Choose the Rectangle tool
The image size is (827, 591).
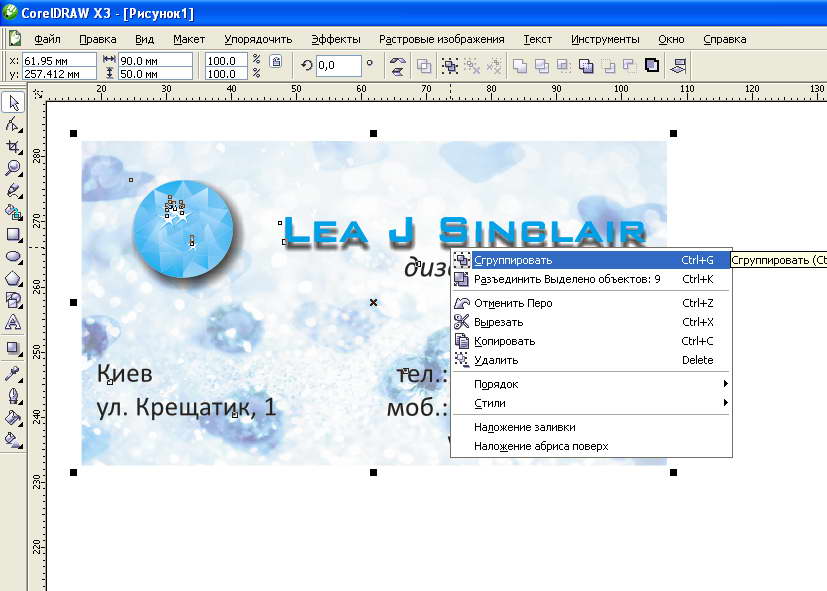[14, 234]
